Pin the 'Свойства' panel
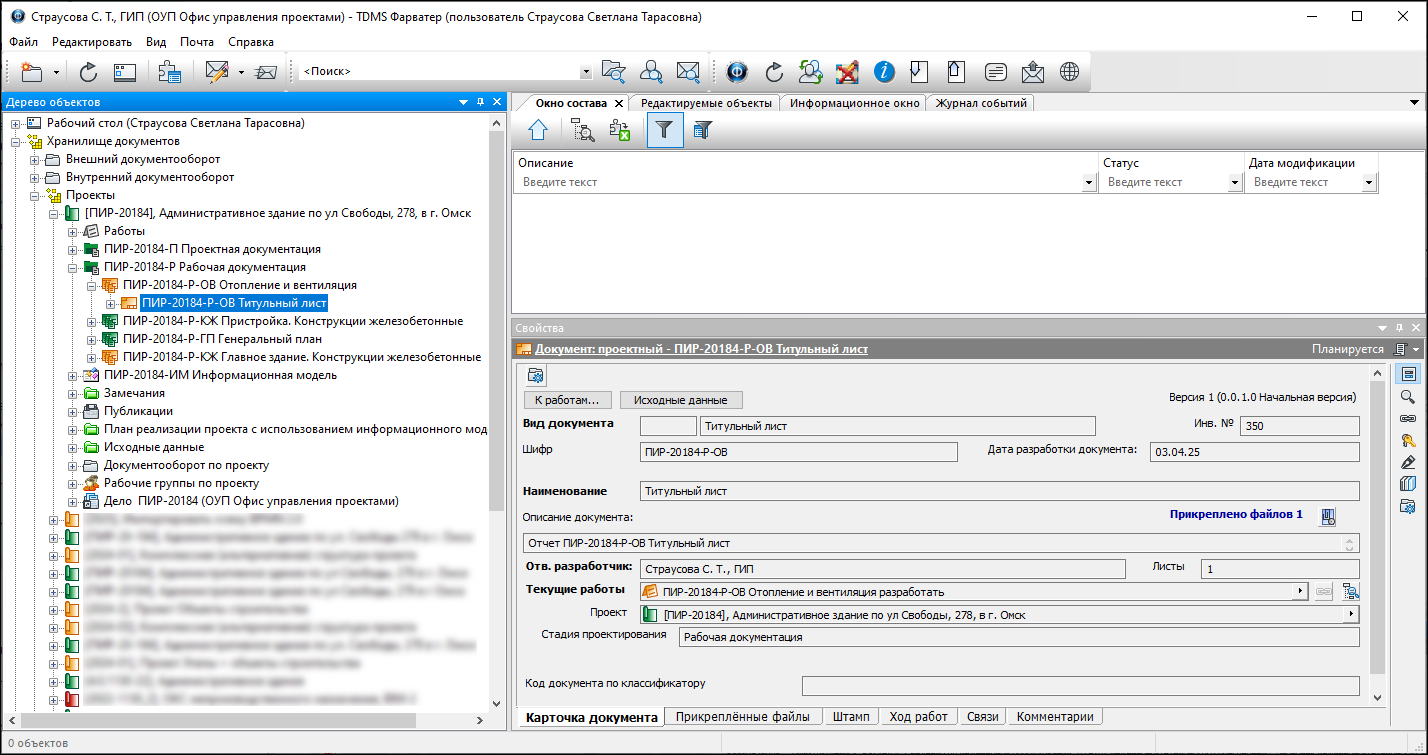 pyautogui.click(x=1398, y=328)
